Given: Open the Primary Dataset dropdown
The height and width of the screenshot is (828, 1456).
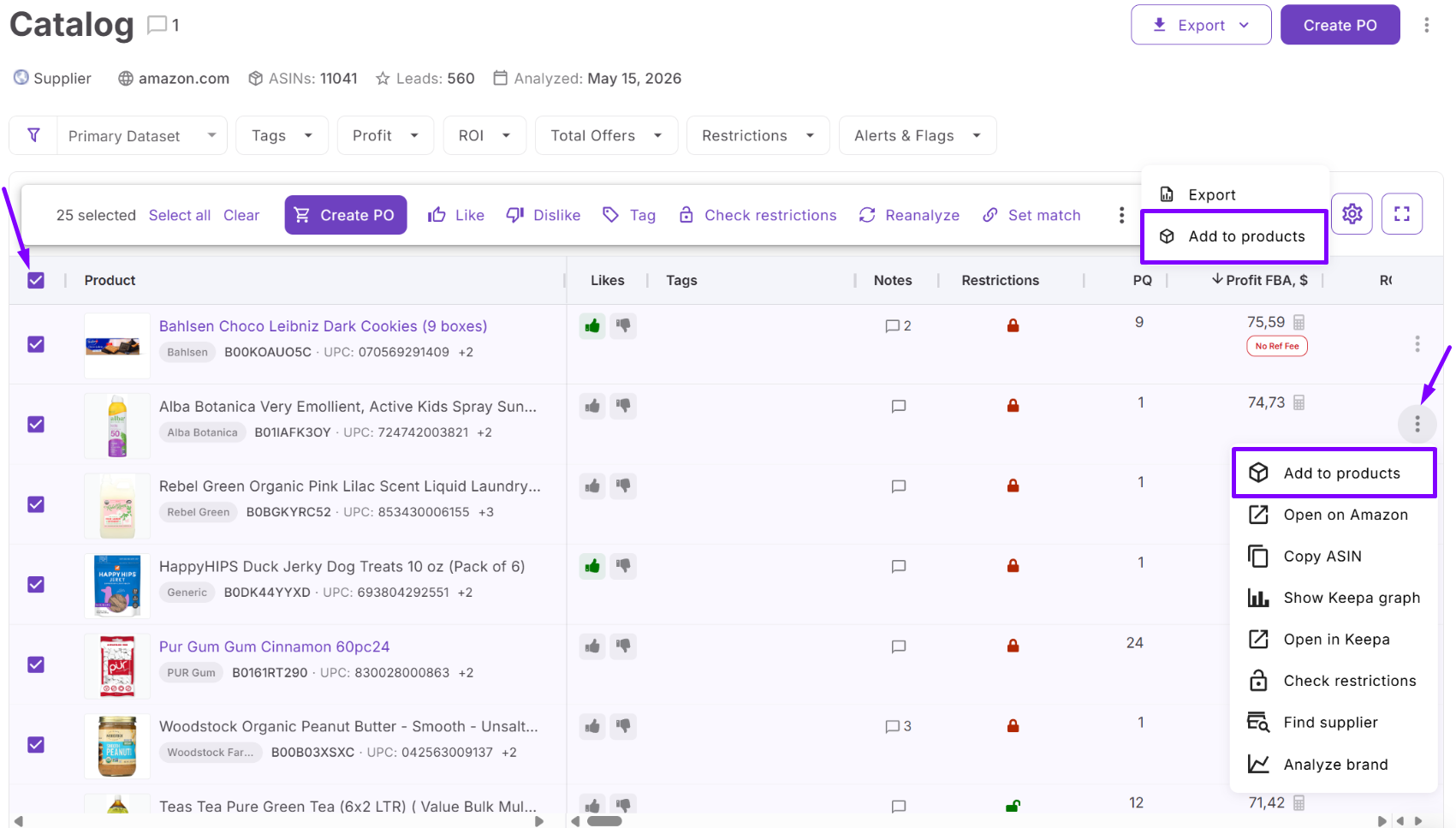Looking at the screenshot, I should tap(142, 135).
